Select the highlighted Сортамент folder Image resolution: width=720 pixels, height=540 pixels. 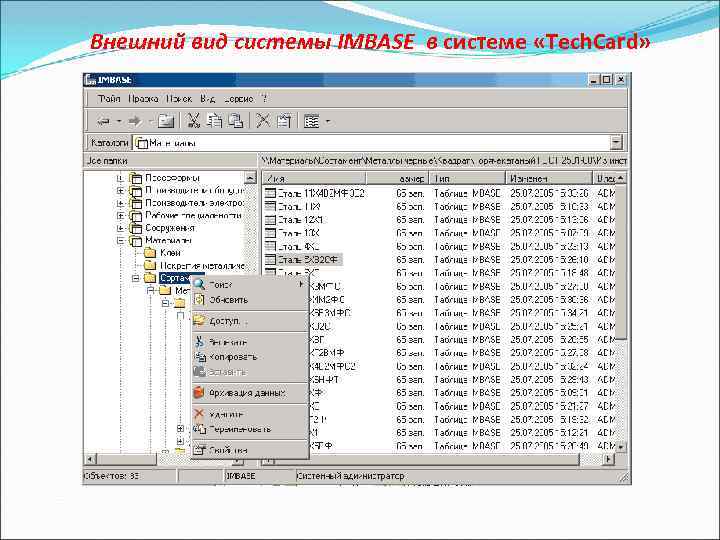coord(175,278)
